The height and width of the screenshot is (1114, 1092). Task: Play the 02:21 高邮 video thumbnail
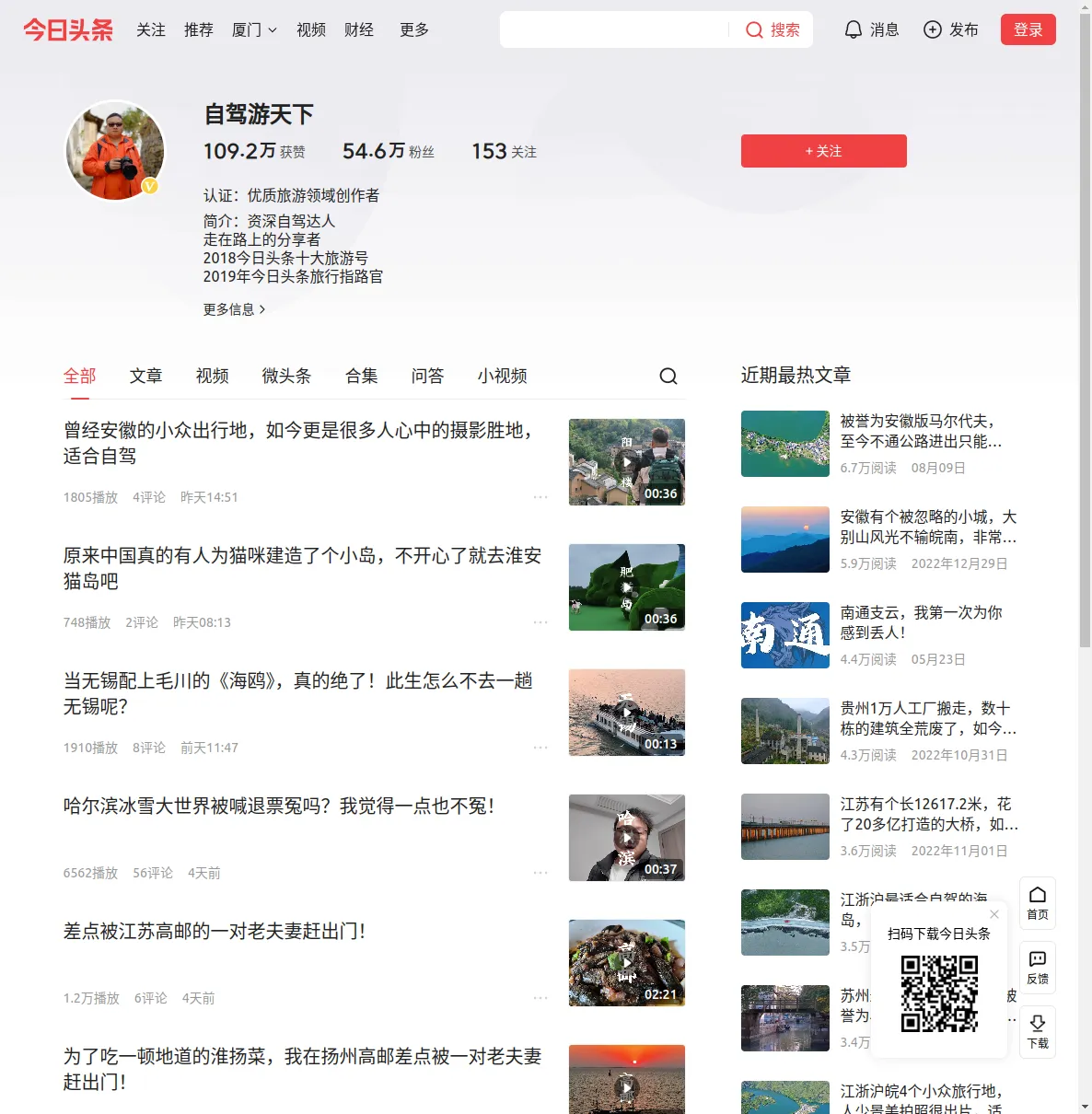[627, 963]
